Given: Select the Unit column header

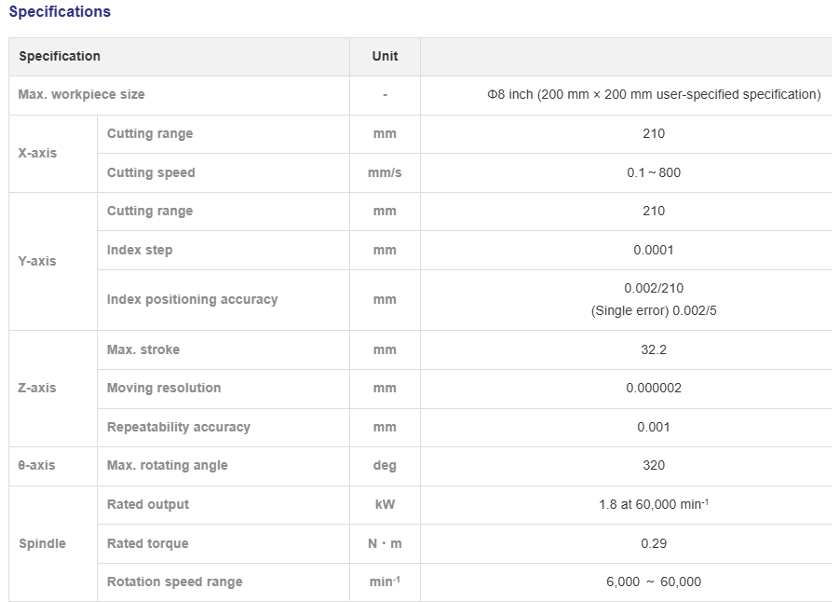Looking at the screenshot, I should coord(384,56).
